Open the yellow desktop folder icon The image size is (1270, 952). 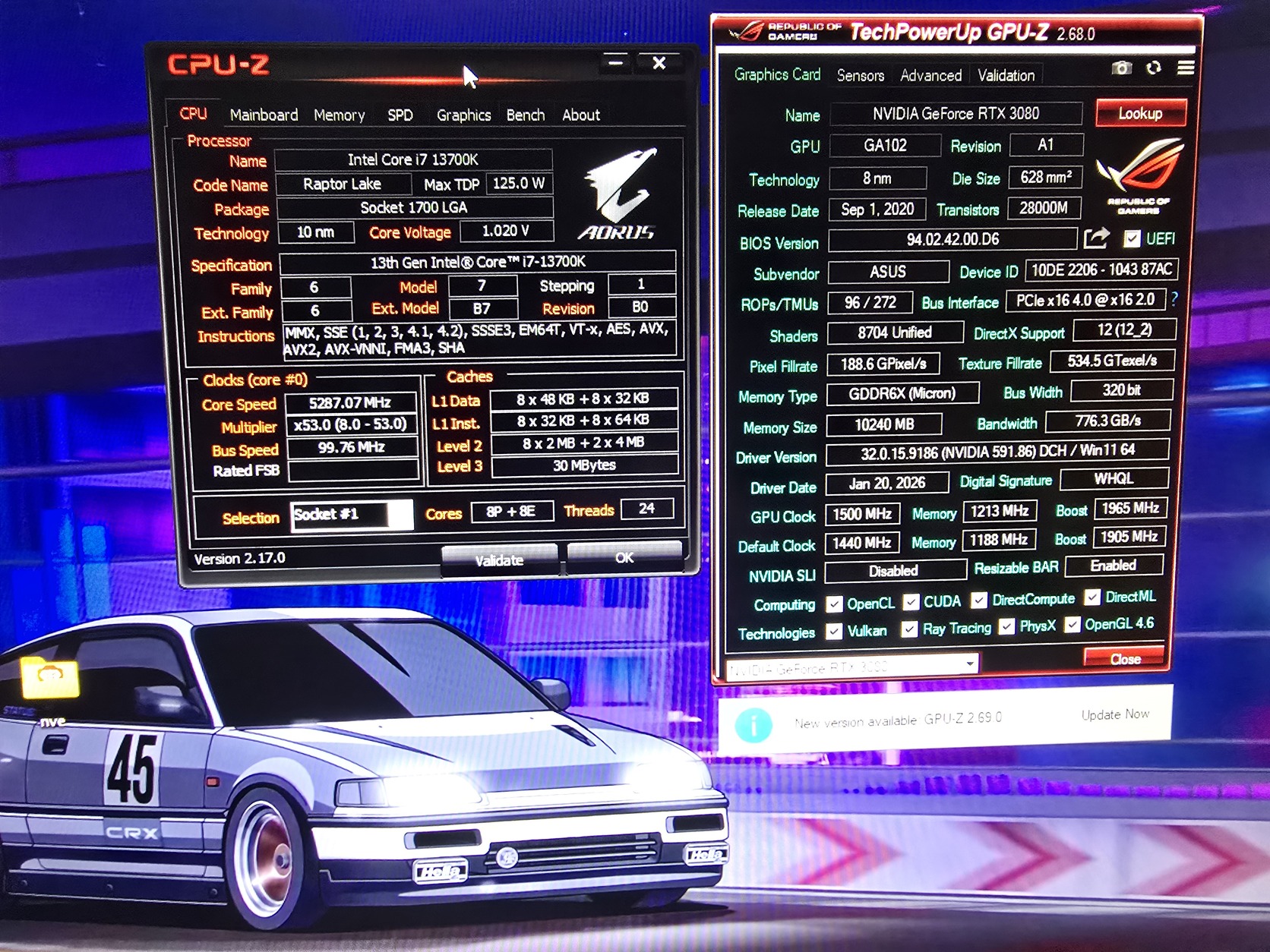pos(50,678)
